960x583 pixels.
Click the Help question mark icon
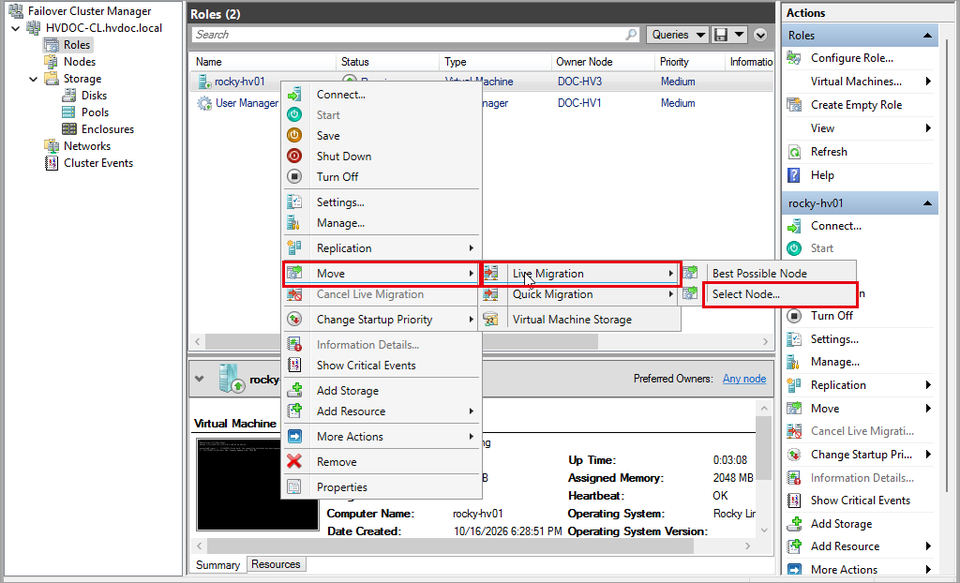click(794, 175)
